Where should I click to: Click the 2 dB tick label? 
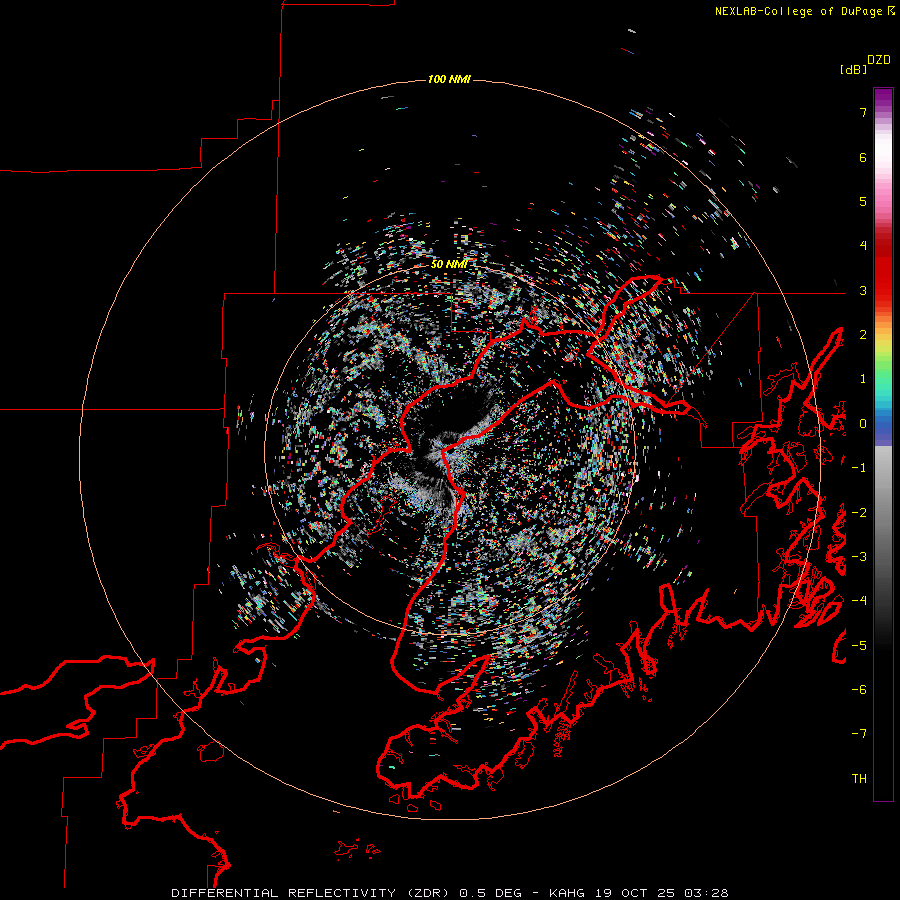point(863,335)
